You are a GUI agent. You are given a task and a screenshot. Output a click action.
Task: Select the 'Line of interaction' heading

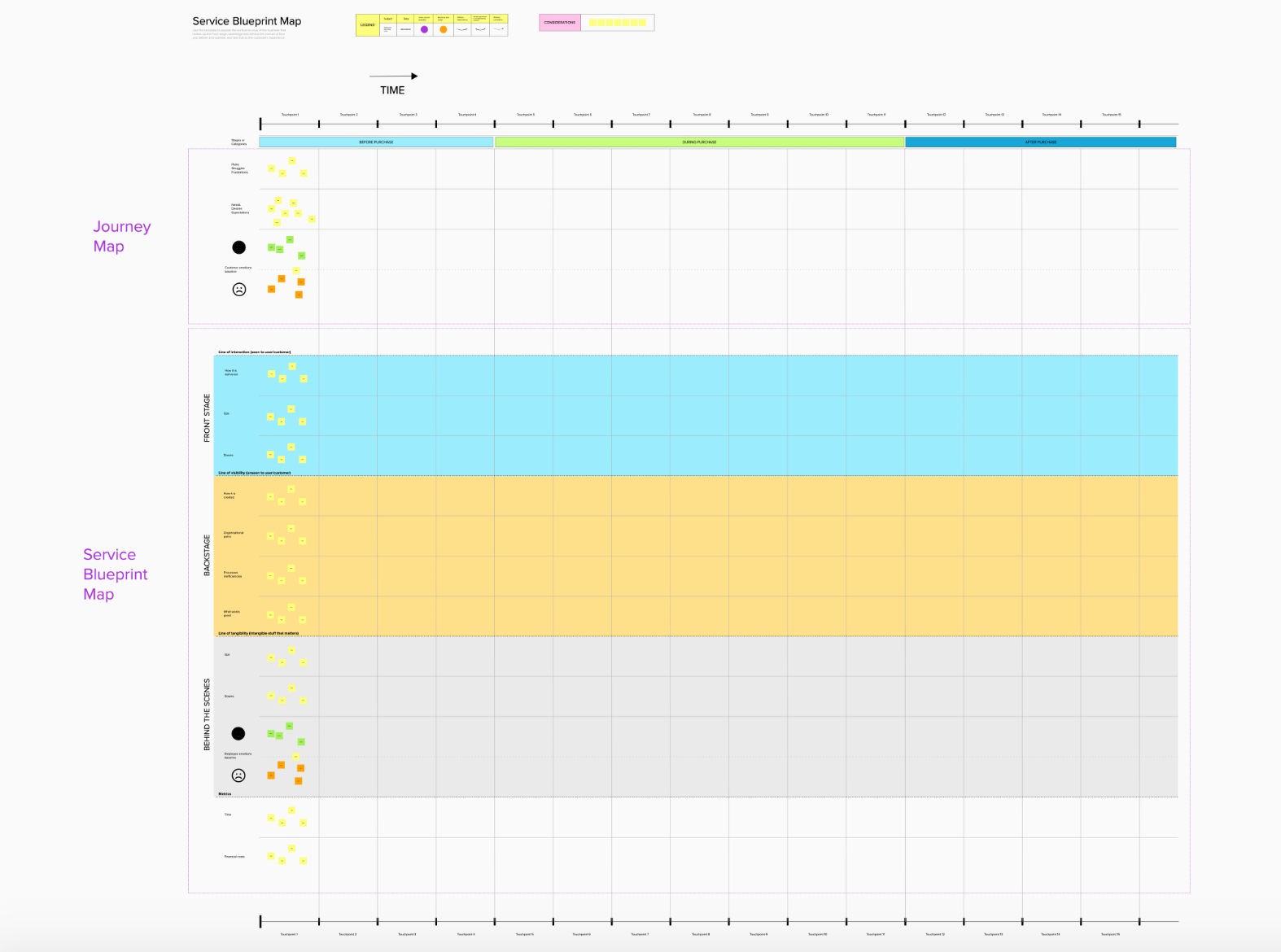[254, 352]
